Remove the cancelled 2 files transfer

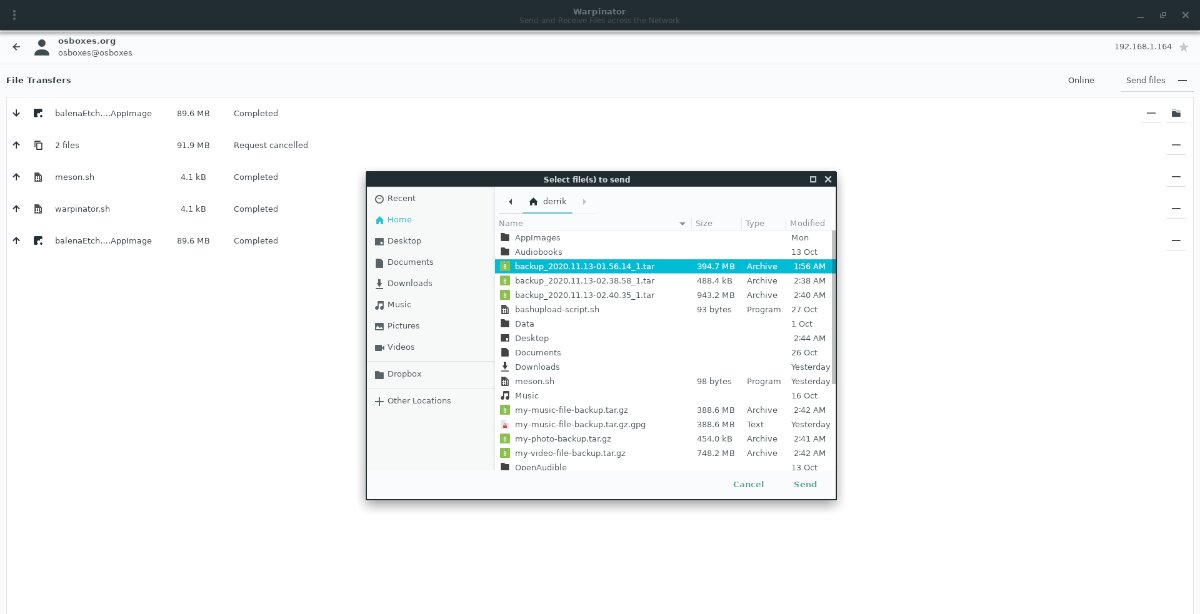coord(1176,146)
